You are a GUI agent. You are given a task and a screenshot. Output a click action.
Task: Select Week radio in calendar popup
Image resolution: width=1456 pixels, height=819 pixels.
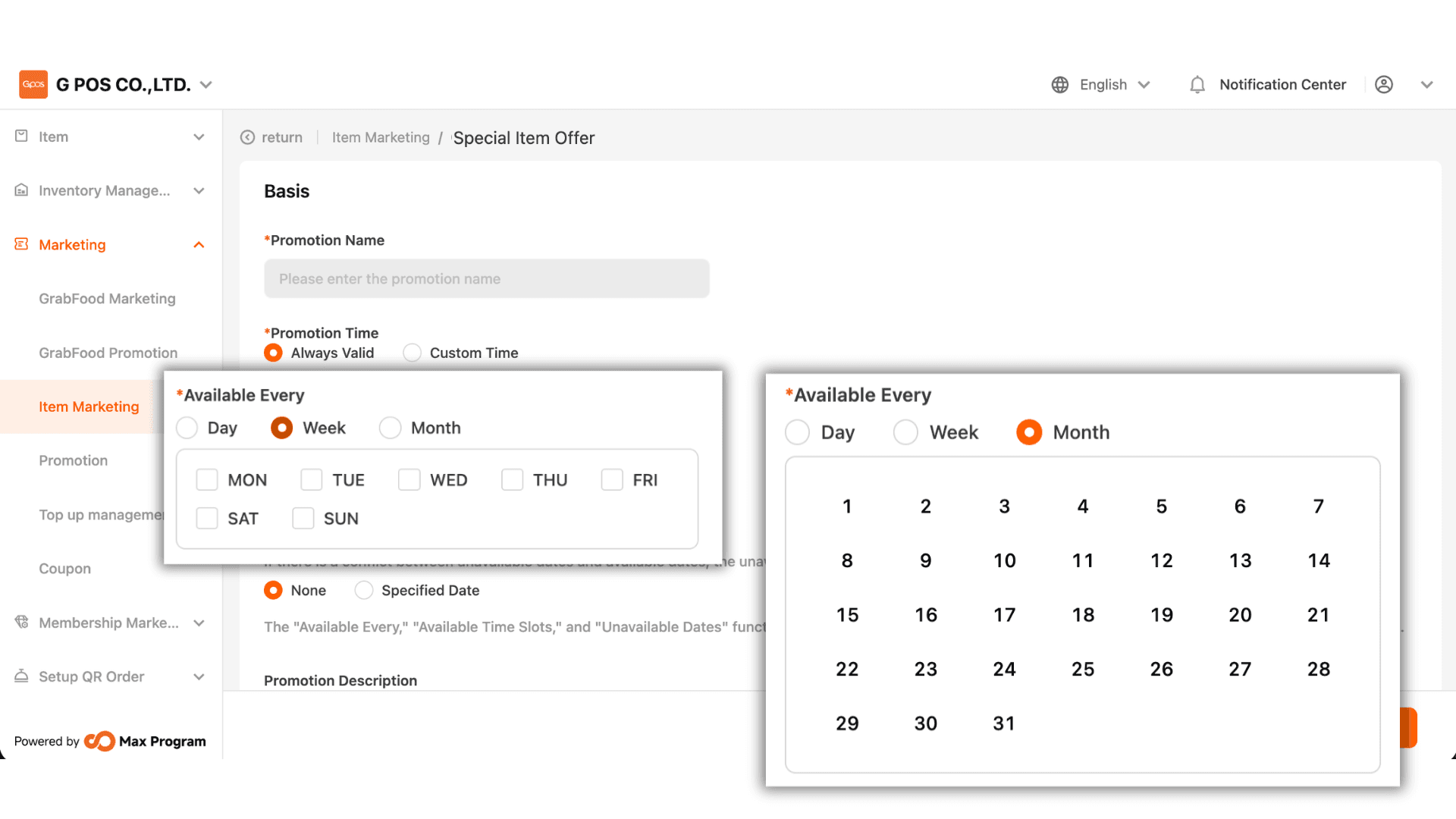tap(905, 432)
